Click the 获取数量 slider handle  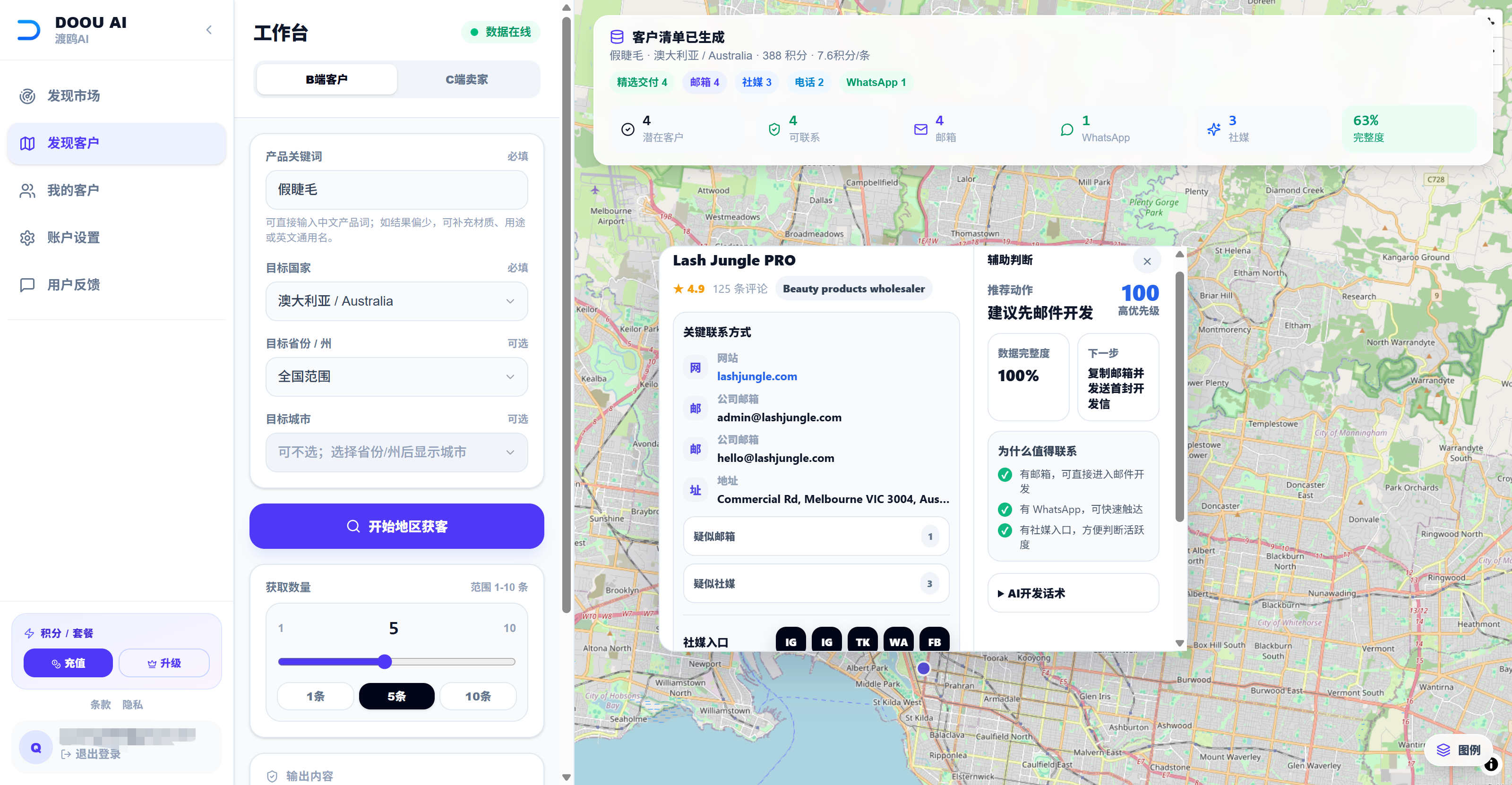pyautogui.click(x=385, y=662)
